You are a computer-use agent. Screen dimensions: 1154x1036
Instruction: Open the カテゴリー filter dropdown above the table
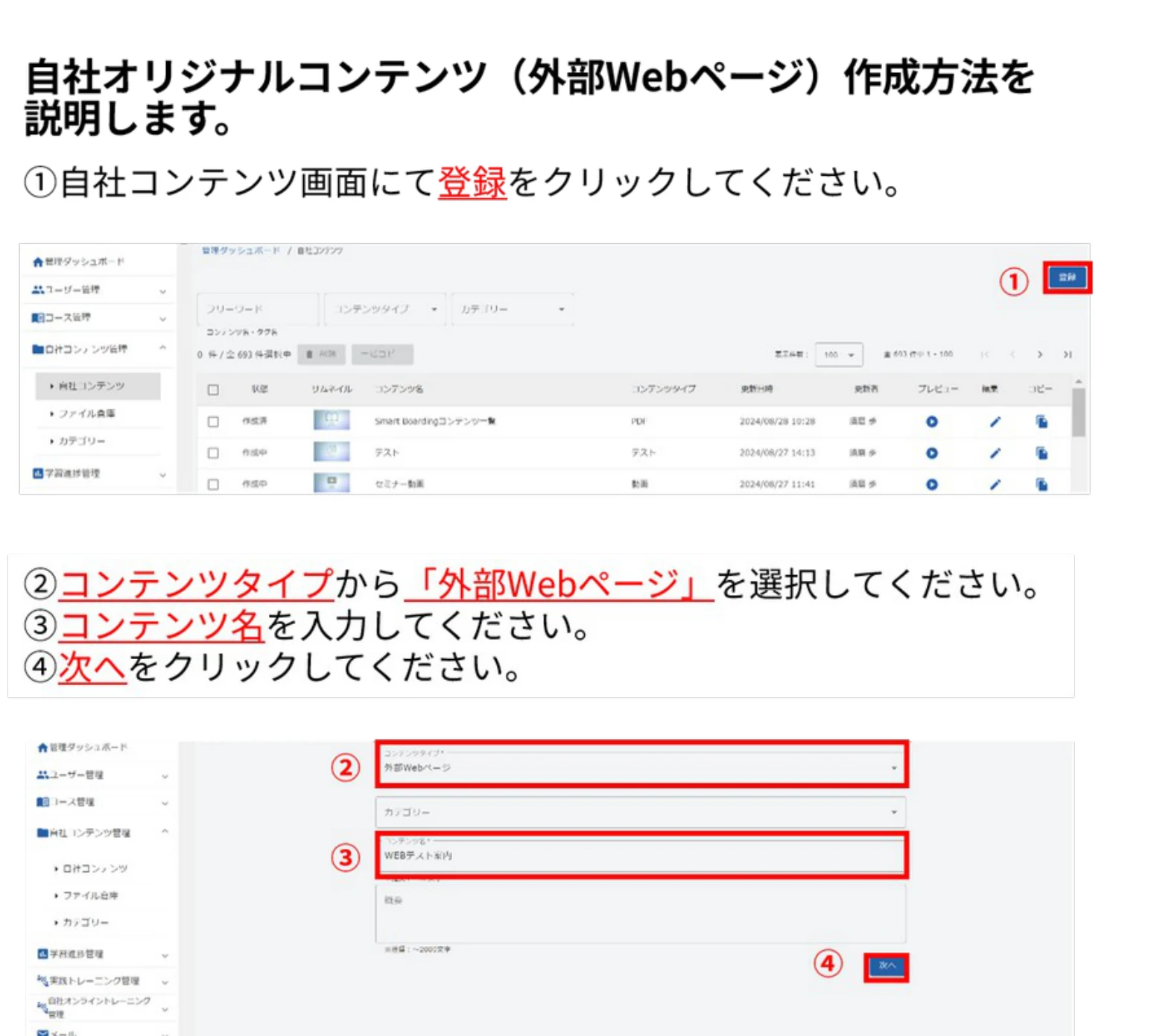[x=512, y=309]
